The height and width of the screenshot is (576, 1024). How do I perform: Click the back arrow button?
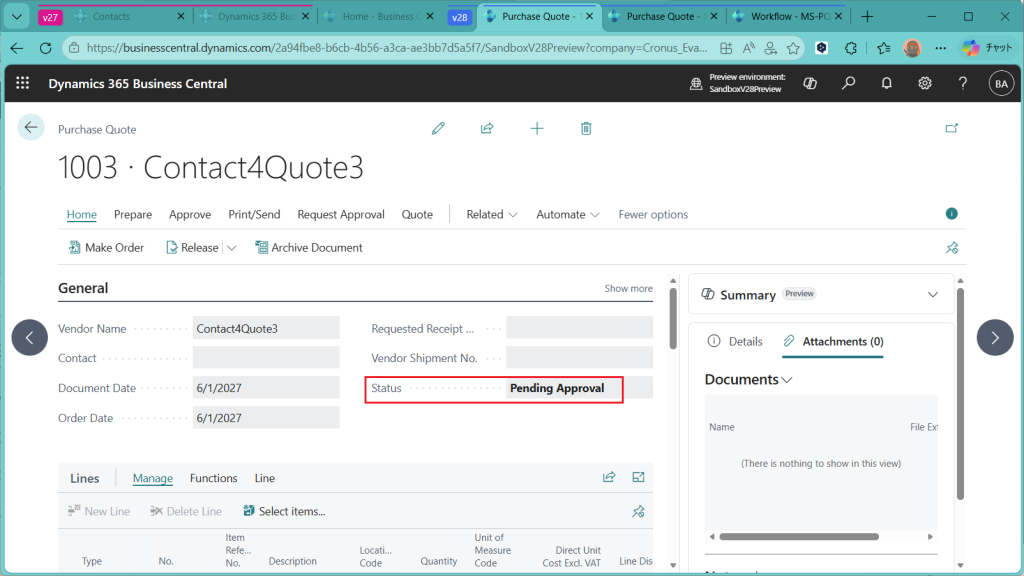[x=31, y=127]
